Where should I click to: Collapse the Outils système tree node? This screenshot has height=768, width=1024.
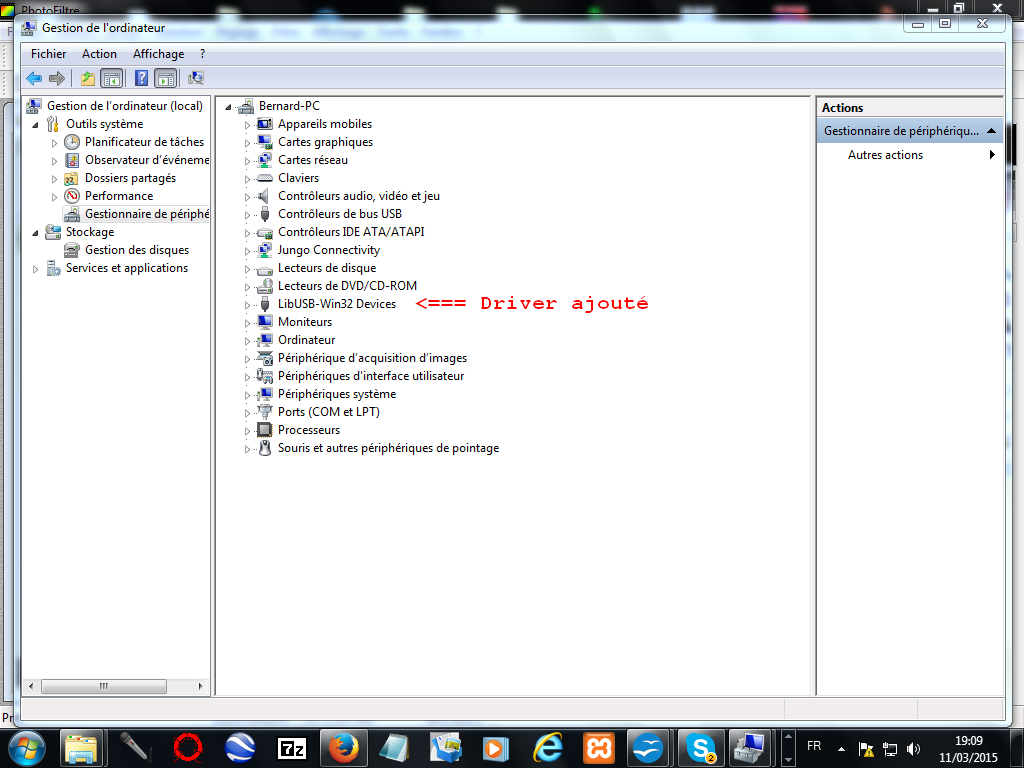(x=37, y=124)
